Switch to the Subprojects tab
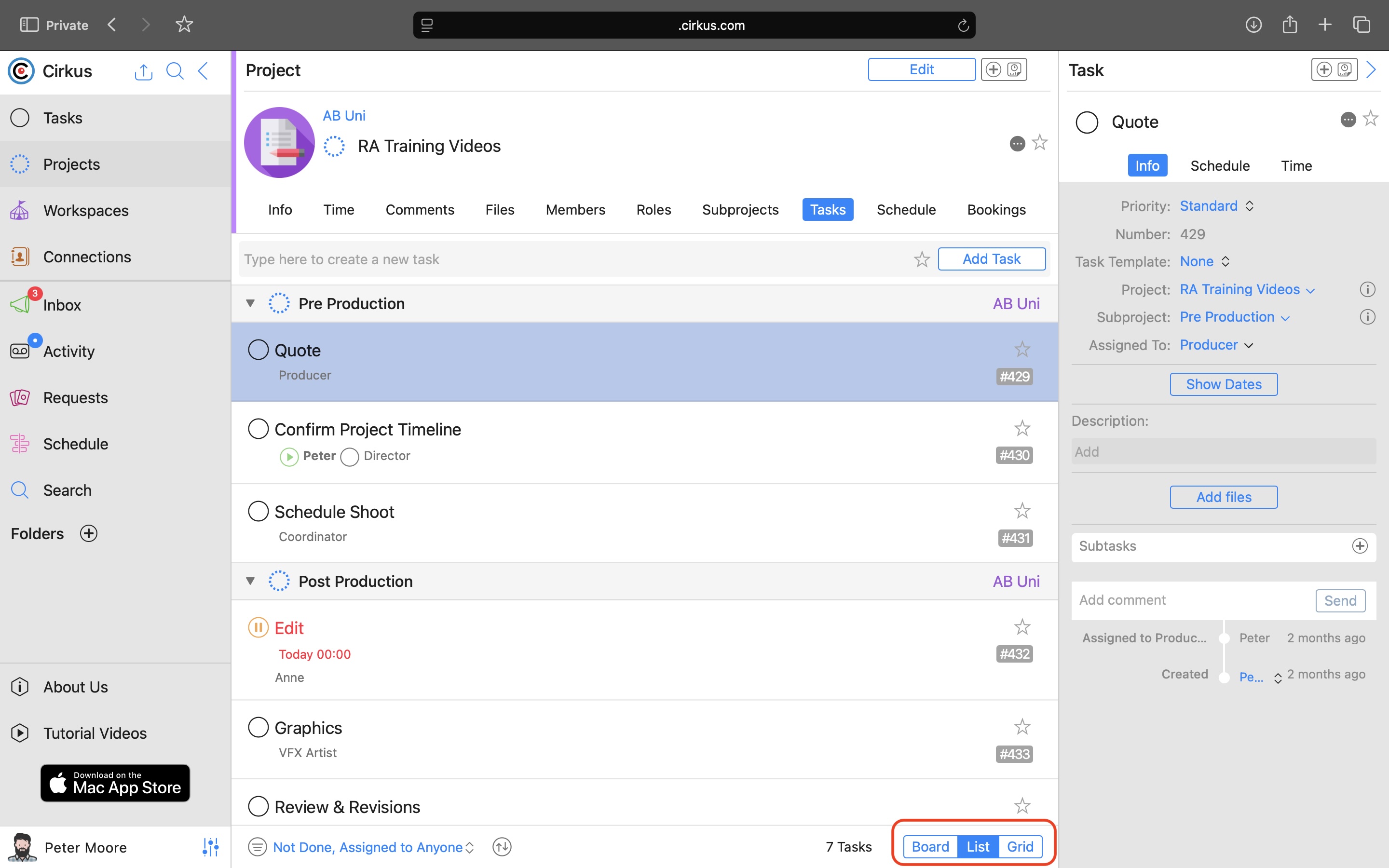1389x868 pixels. click(740, 210)
